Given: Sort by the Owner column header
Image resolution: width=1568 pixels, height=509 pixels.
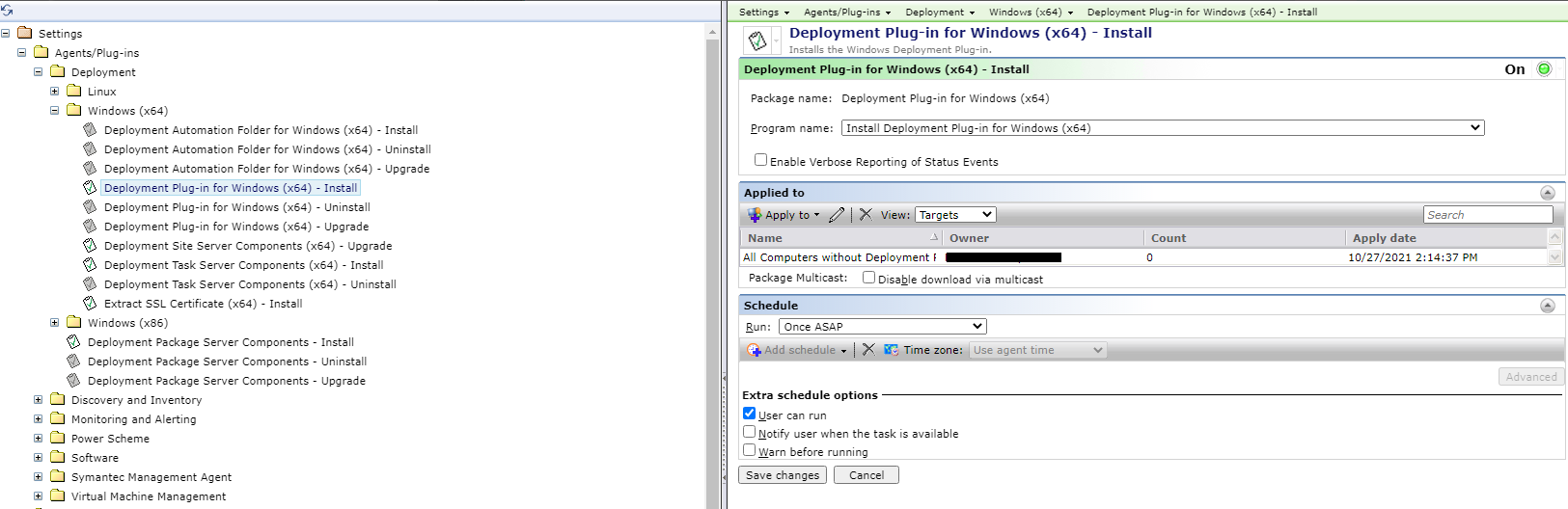Looking at the screenshot, I should pos(1043,238).
